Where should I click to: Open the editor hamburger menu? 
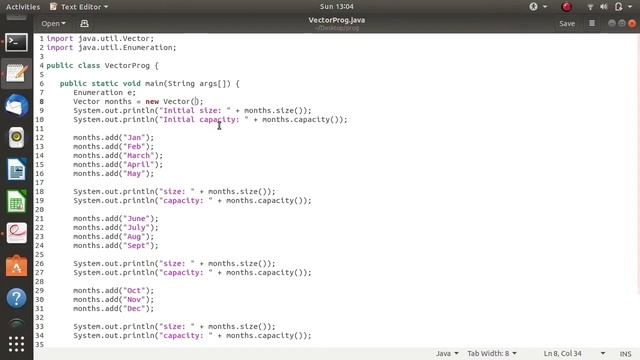click(592, 24)
